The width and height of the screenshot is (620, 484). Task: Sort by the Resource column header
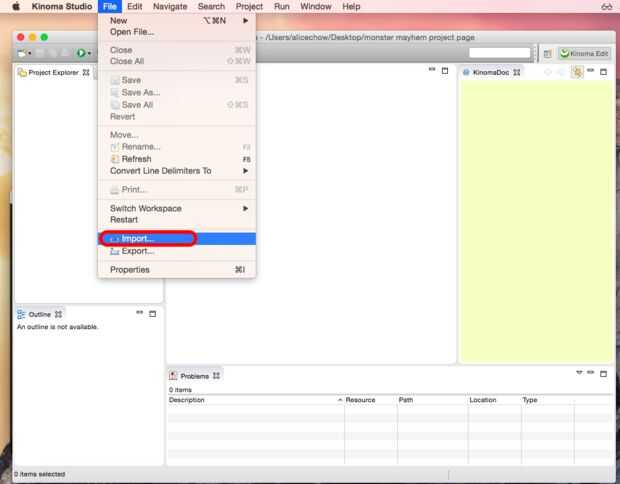(x=371, y=400)
